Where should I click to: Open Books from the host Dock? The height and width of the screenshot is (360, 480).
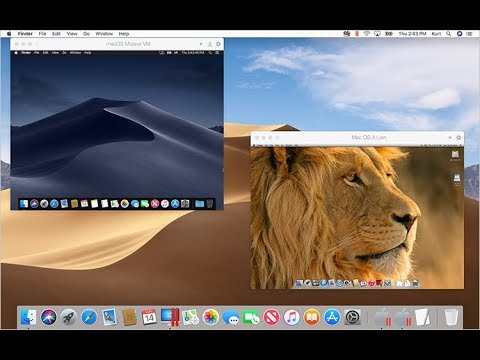pyautogui.click(x=312, y=317)
